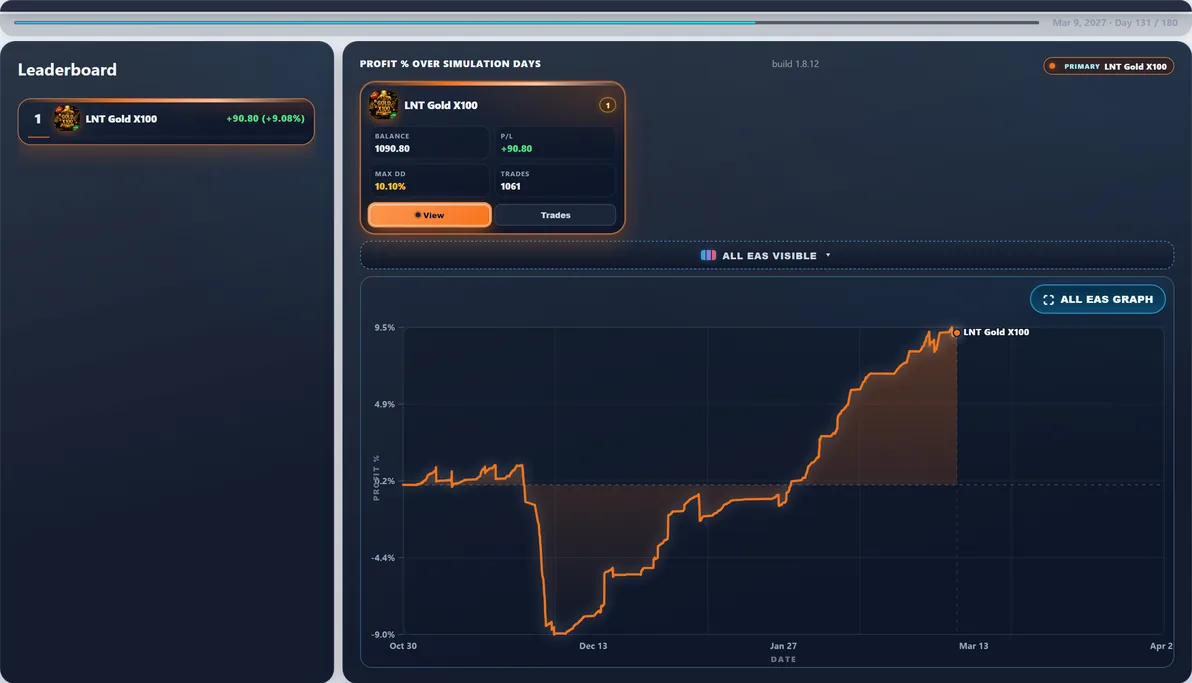This screenshot has width=1192, height=683.
Task: Click the Max DD value 10.10%
Action: pyautogui.click(x=390, y=186)
